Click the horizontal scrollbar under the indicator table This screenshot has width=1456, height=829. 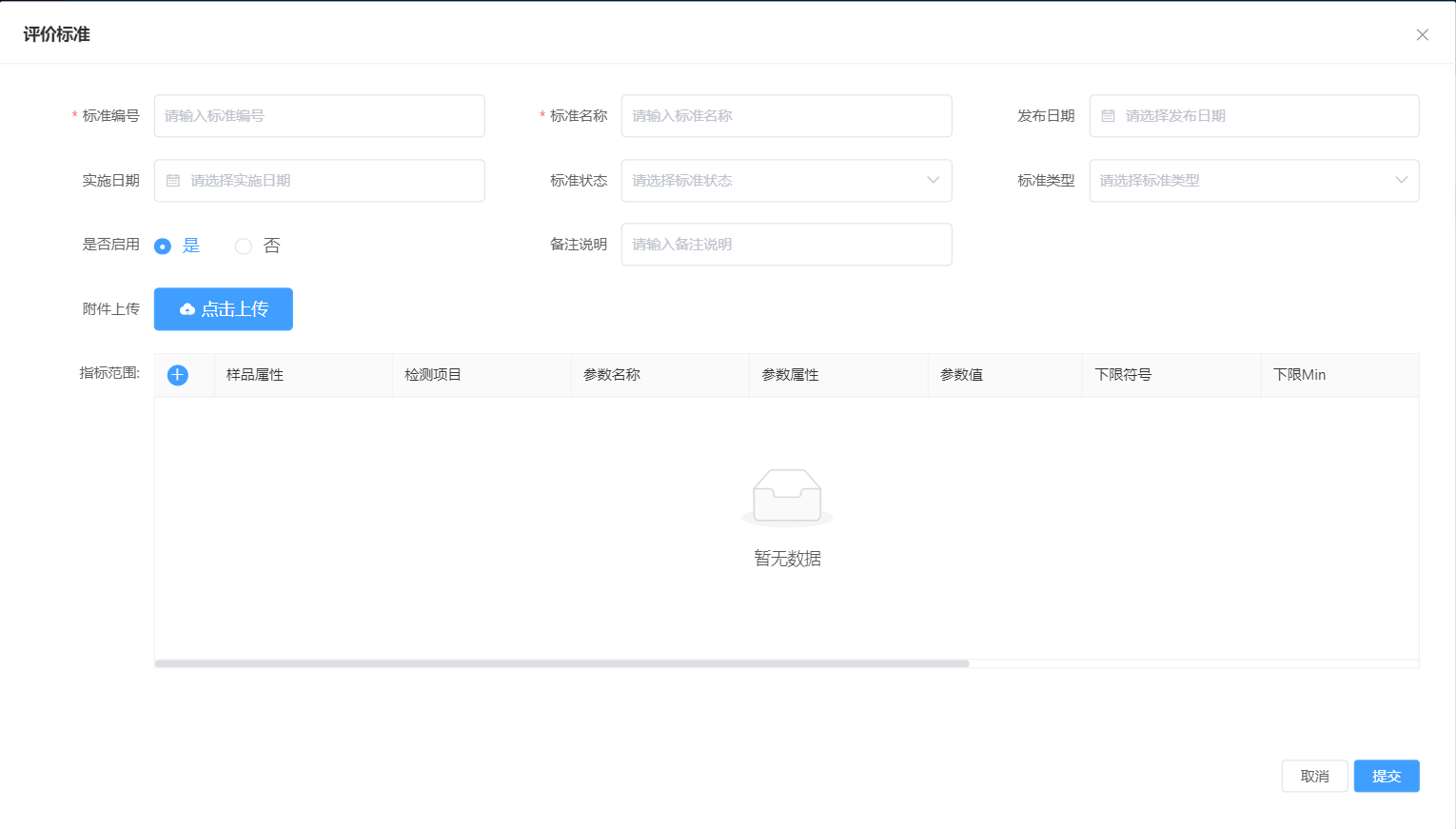point(561,663)
